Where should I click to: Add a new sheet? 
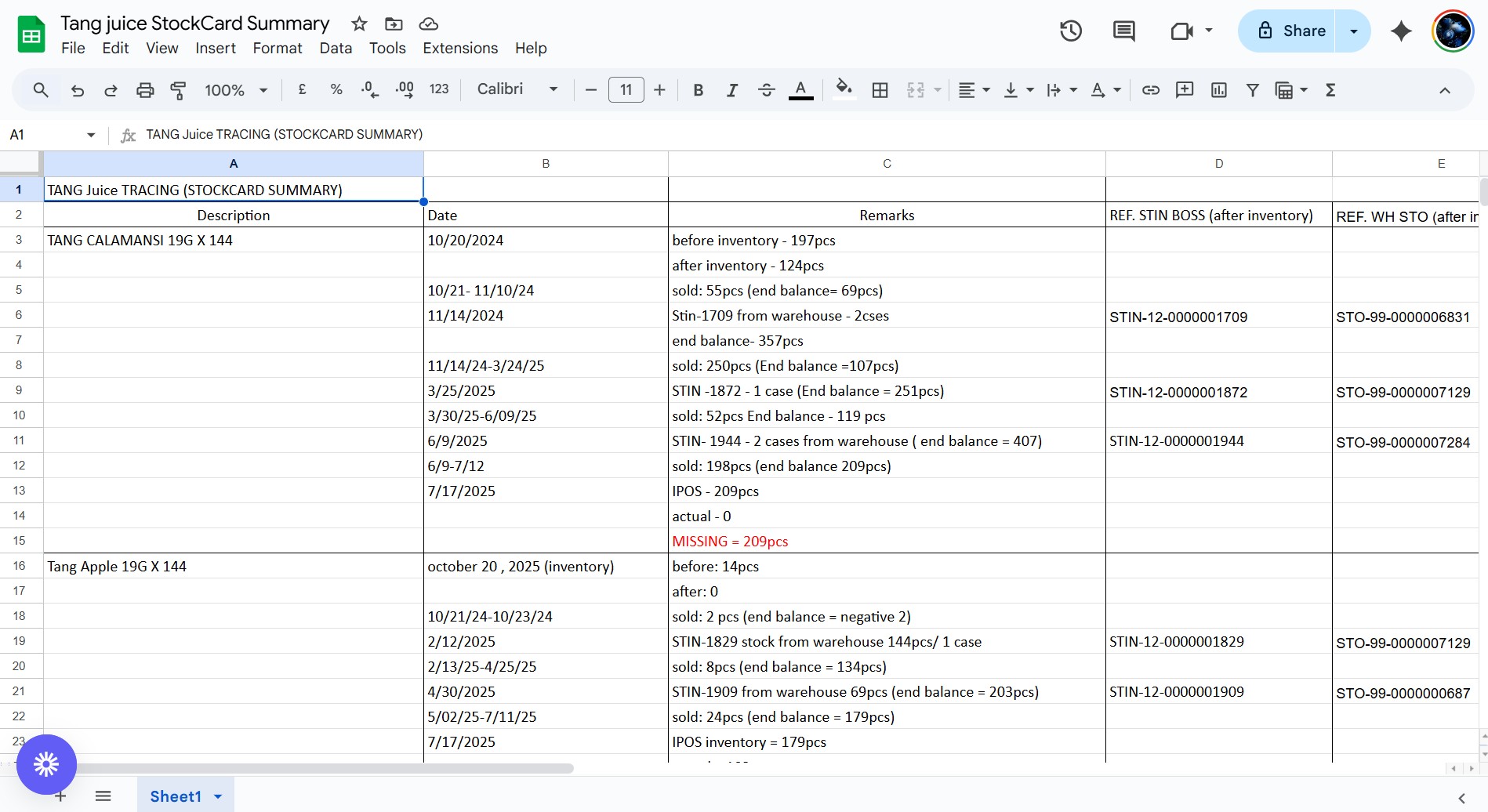[x=60, y=796]
